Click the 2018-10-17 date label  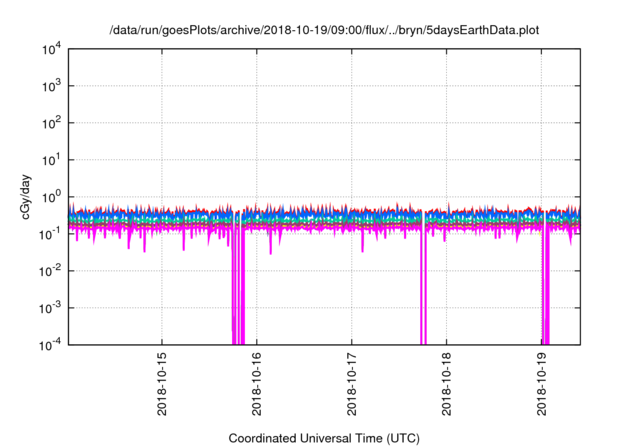coord(352,384)
